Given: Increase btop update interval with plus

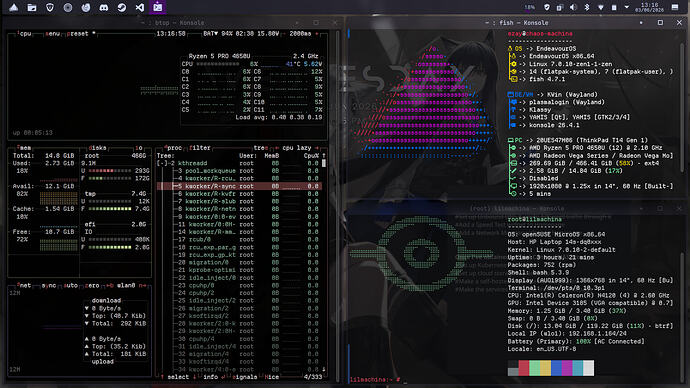Looking at the screenshot, I should click(x=317, y=33).
